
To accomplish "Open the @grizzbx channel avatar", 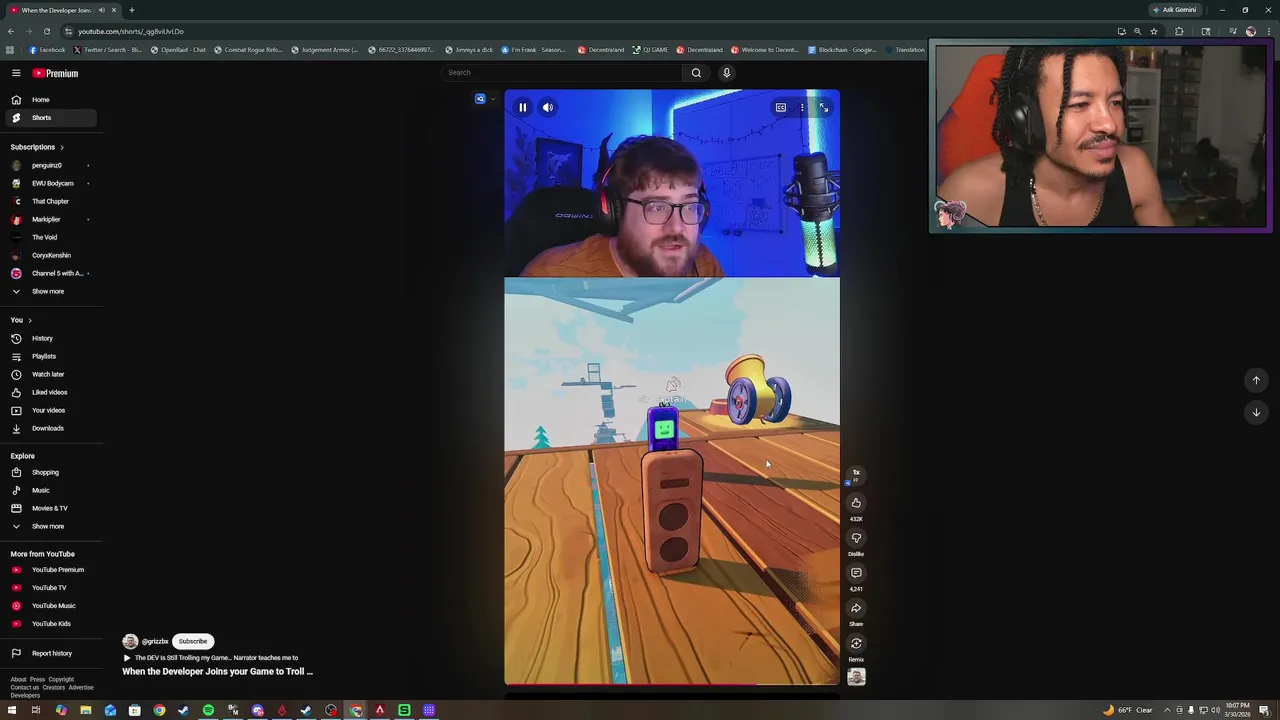I will pyautogui.click(x=130, y=641).
